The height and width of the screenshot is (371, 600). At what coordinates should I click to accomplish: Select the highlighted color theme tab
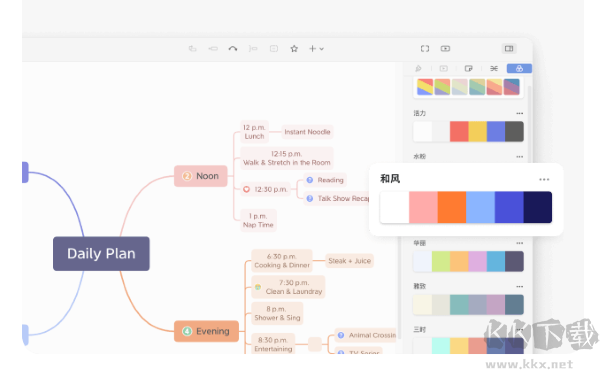coord(519,68)
